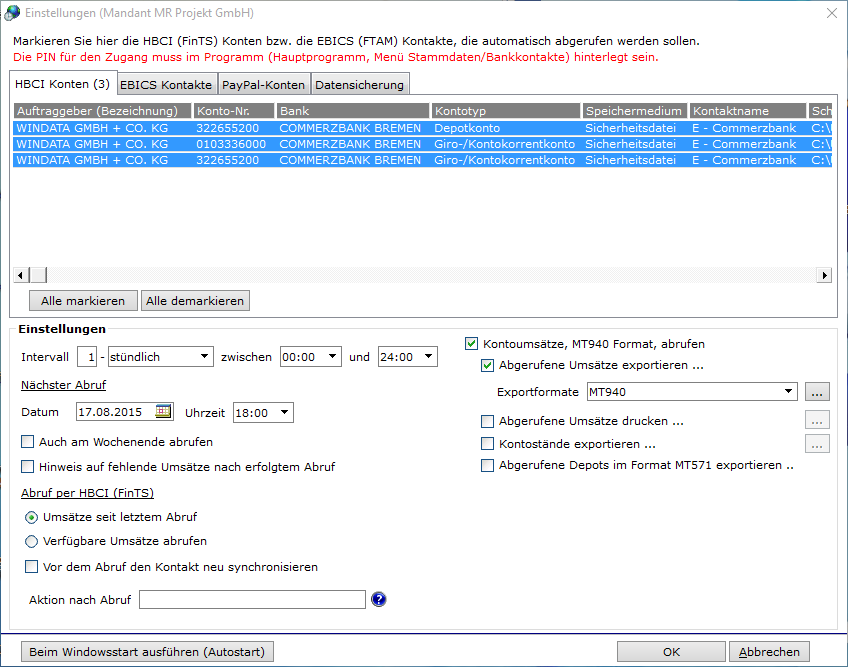Click Beim Windowsstart ausführen (Autostart) button
The image size is (848, 667).
tap(147, 652)
